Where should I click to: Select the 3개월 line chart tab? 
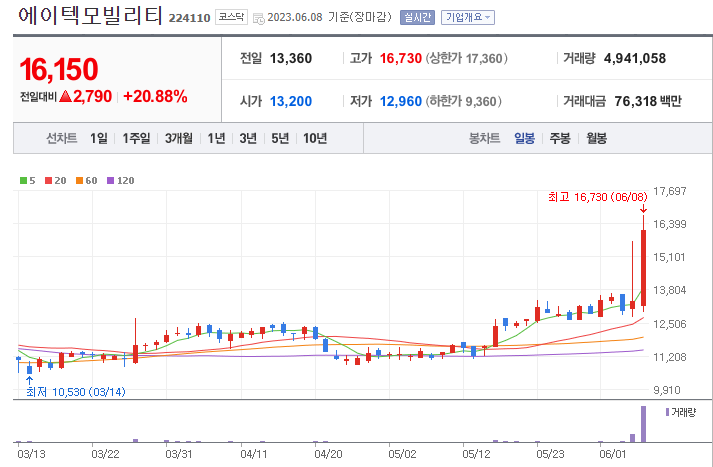[x=179, y=138]
